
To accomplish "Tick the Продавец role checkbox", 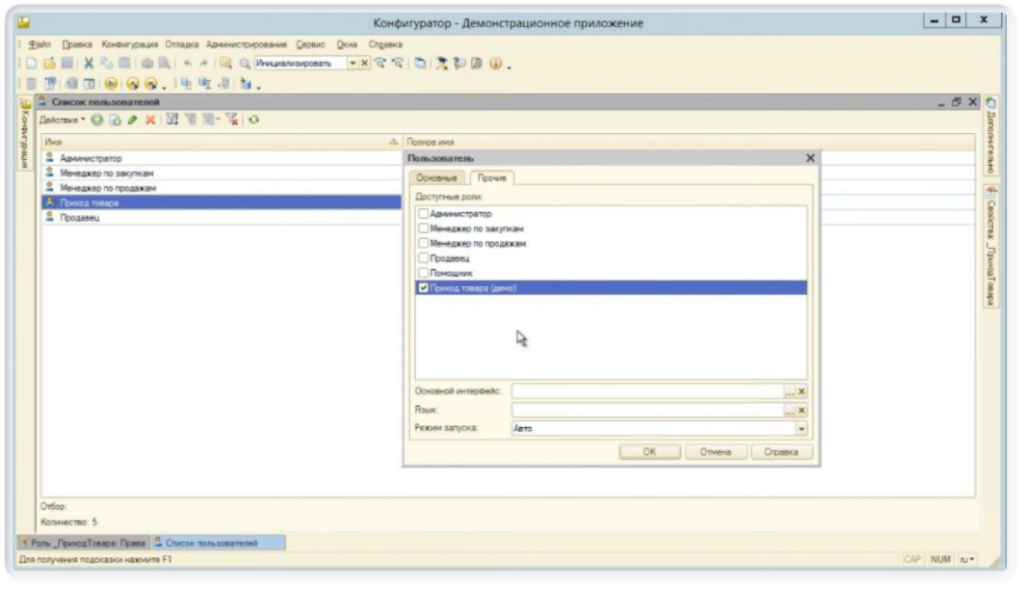I will (x=424, y=258).
